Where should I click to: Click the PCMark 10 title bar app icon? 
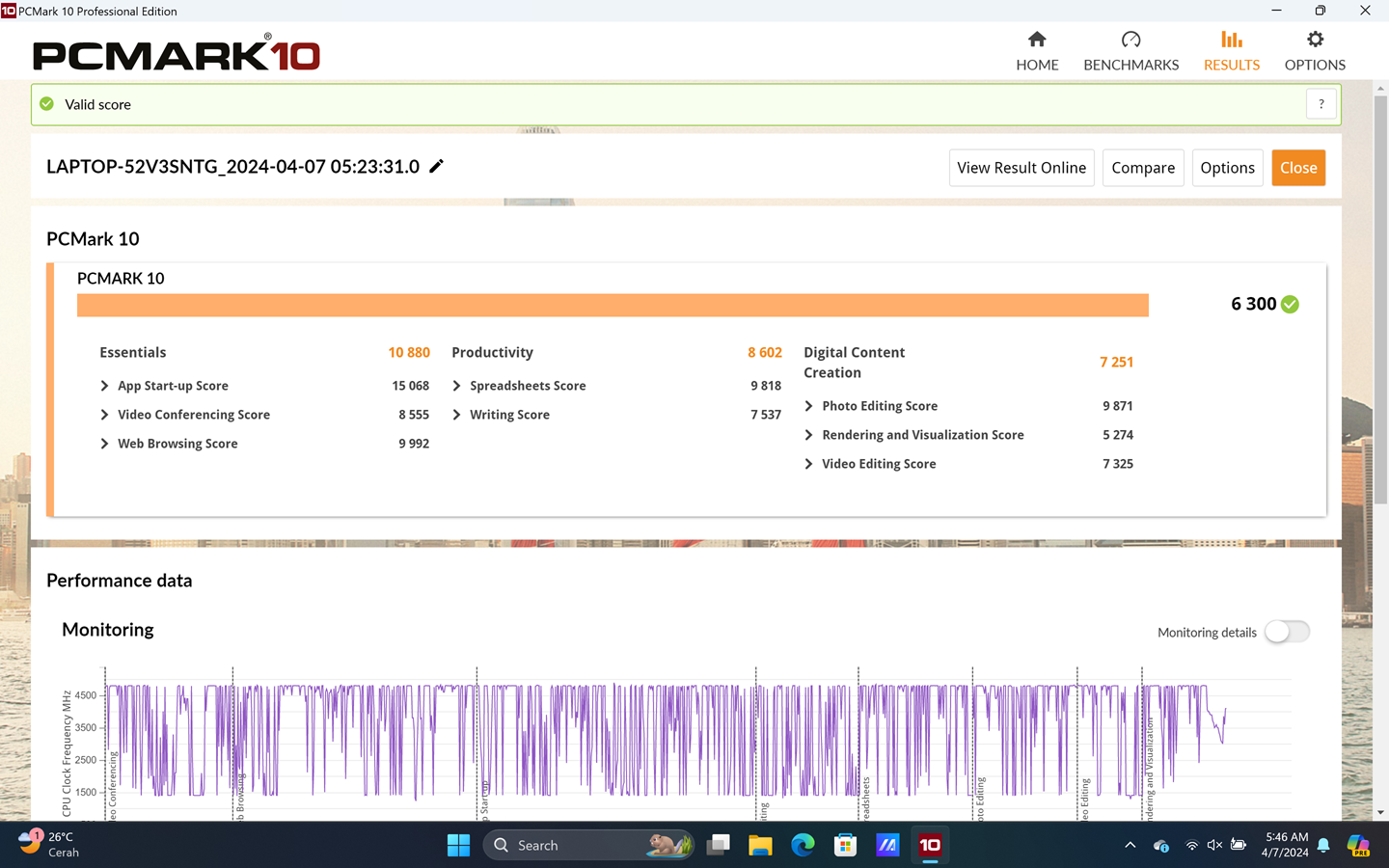coord(9,11)
